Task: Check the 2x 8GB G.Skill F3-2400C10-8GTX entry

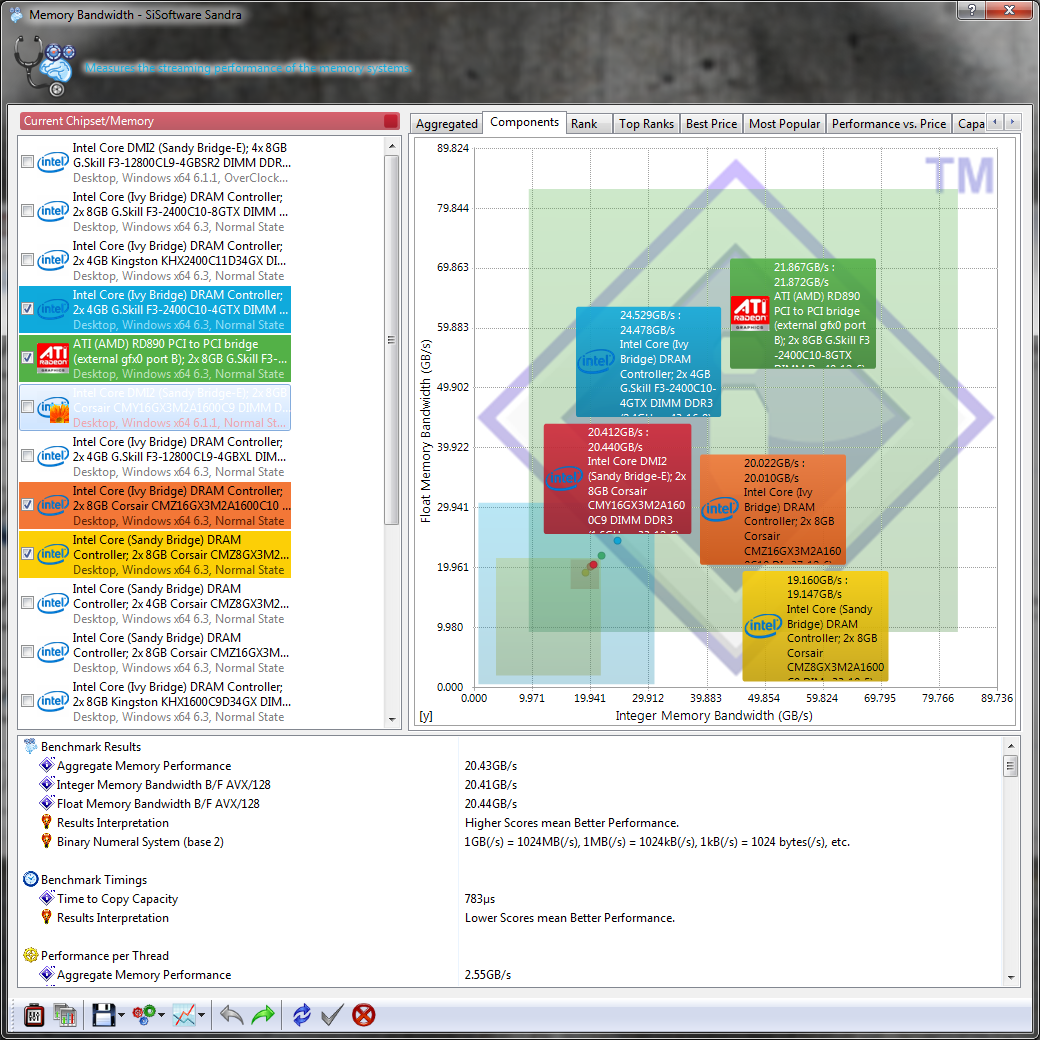Action: point(27,211)
